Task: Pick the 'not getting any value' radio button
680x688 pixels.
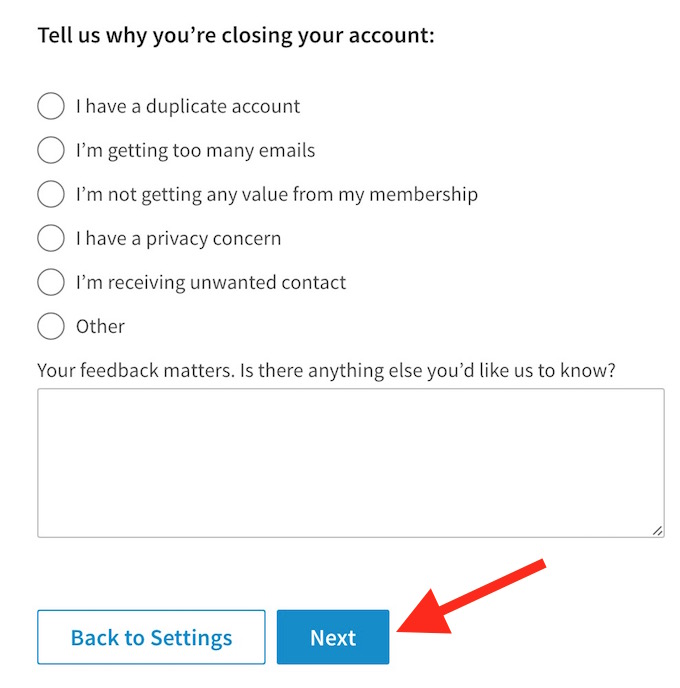Action: click(51, 194)
